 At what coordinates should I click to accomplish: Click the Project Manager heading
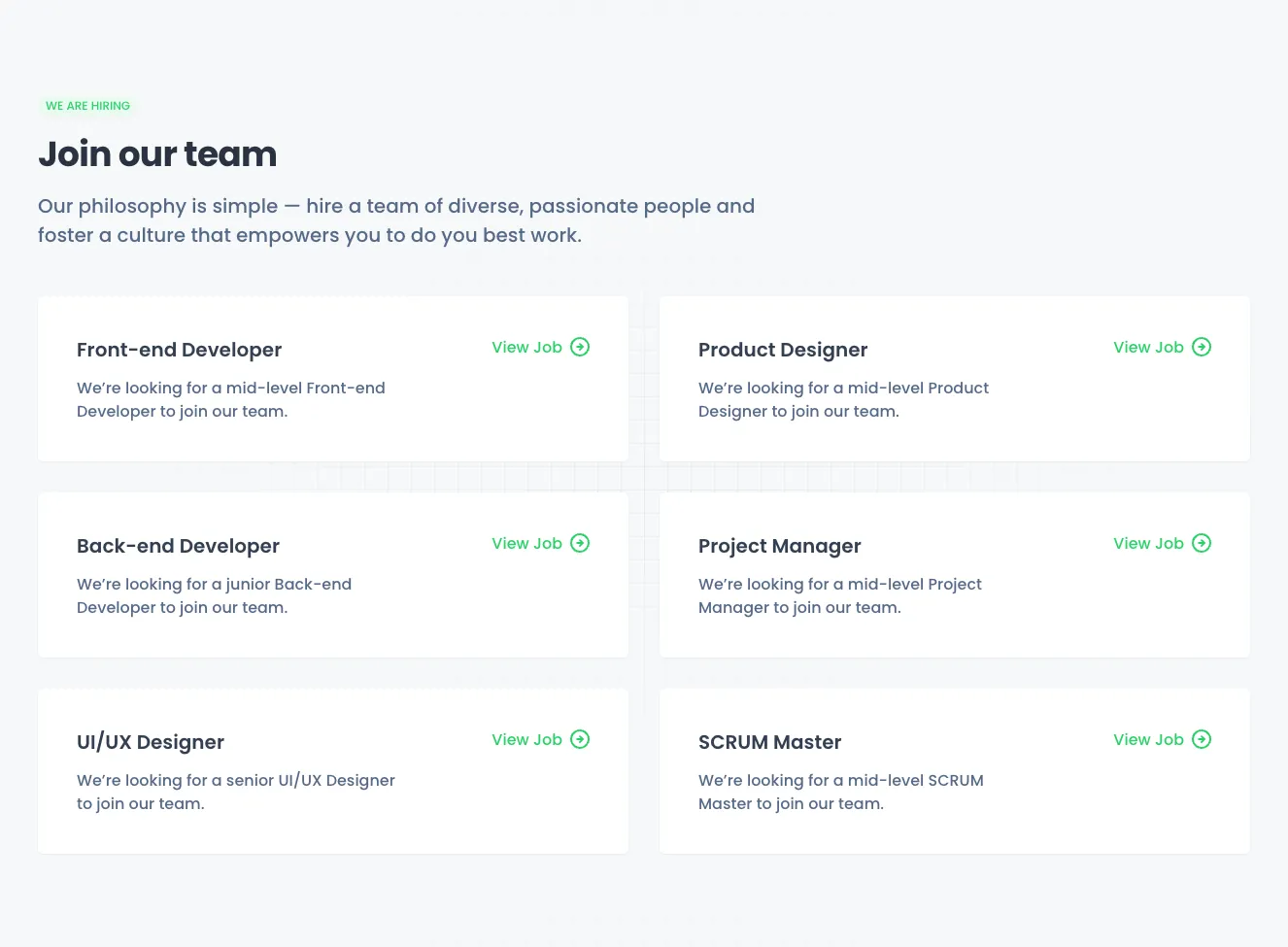tap(779, 546)
